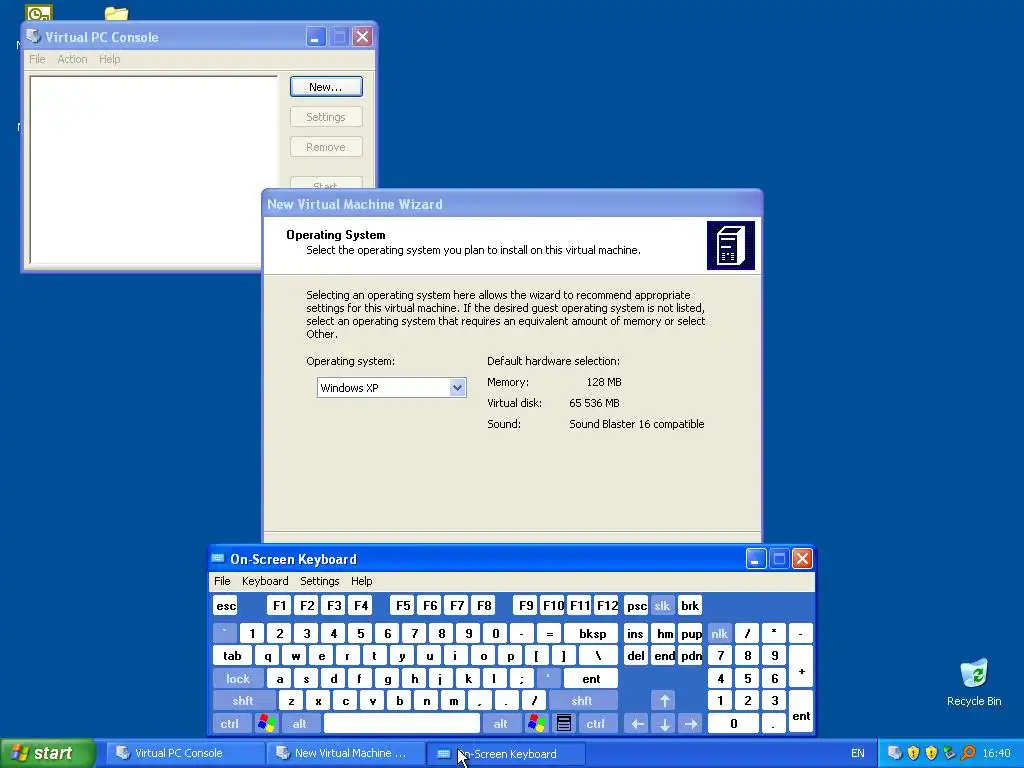1024x768 pixels.
Task: Toggle the left ctrl key
Action: (x=230, y=724)
